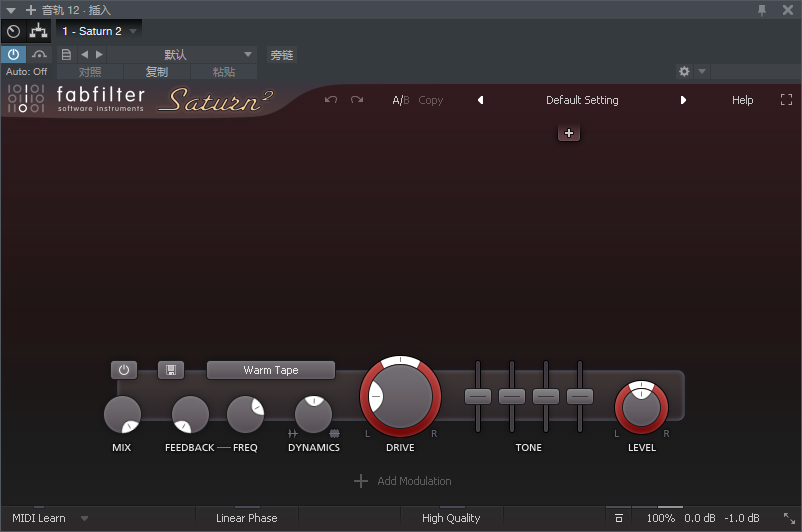Click the channel mode icon in status bar

pyautogui.click(x=618, y=518)
